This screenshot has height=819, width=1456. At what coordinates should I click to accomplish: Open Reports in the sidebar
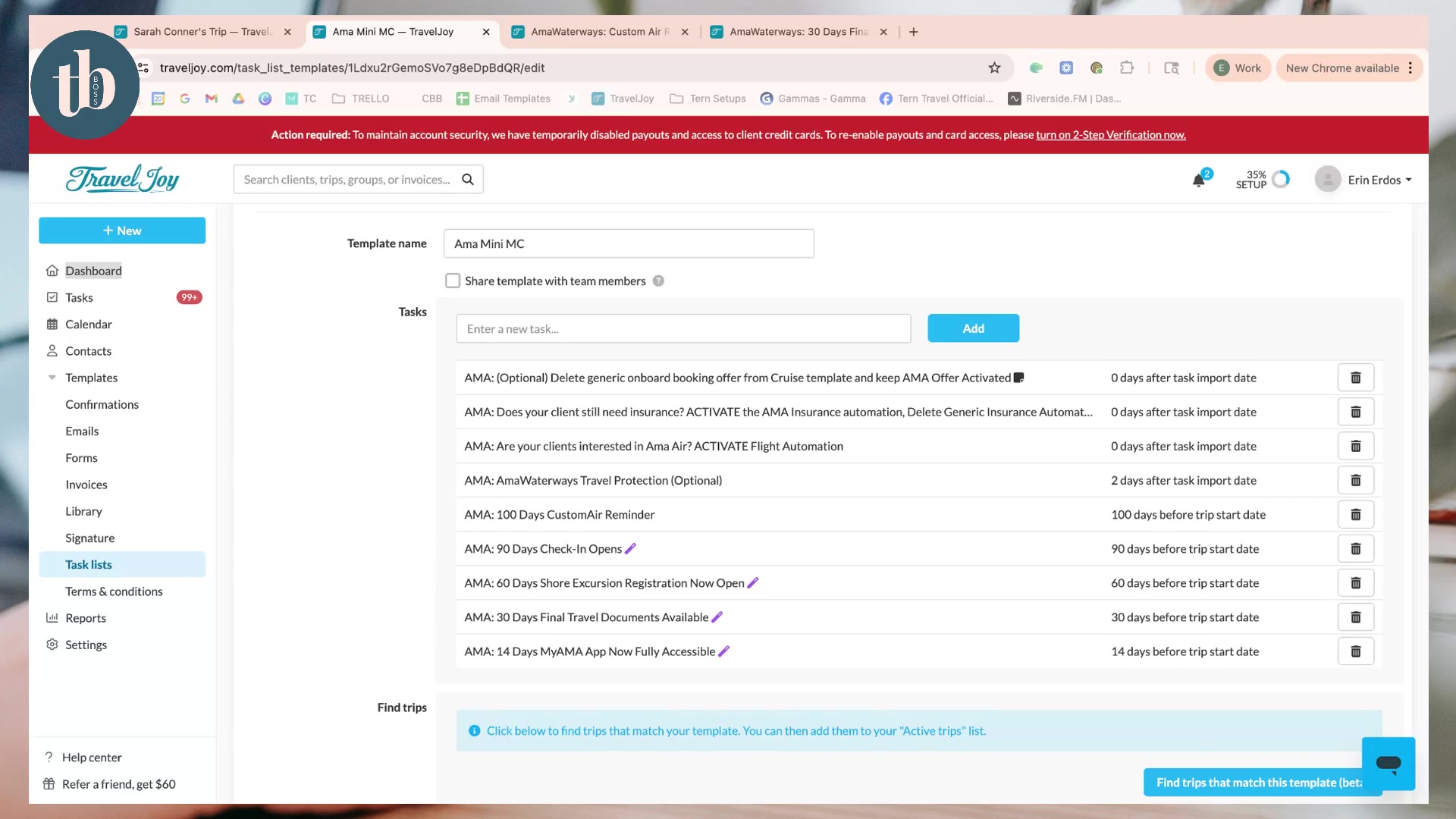(86, 618)
